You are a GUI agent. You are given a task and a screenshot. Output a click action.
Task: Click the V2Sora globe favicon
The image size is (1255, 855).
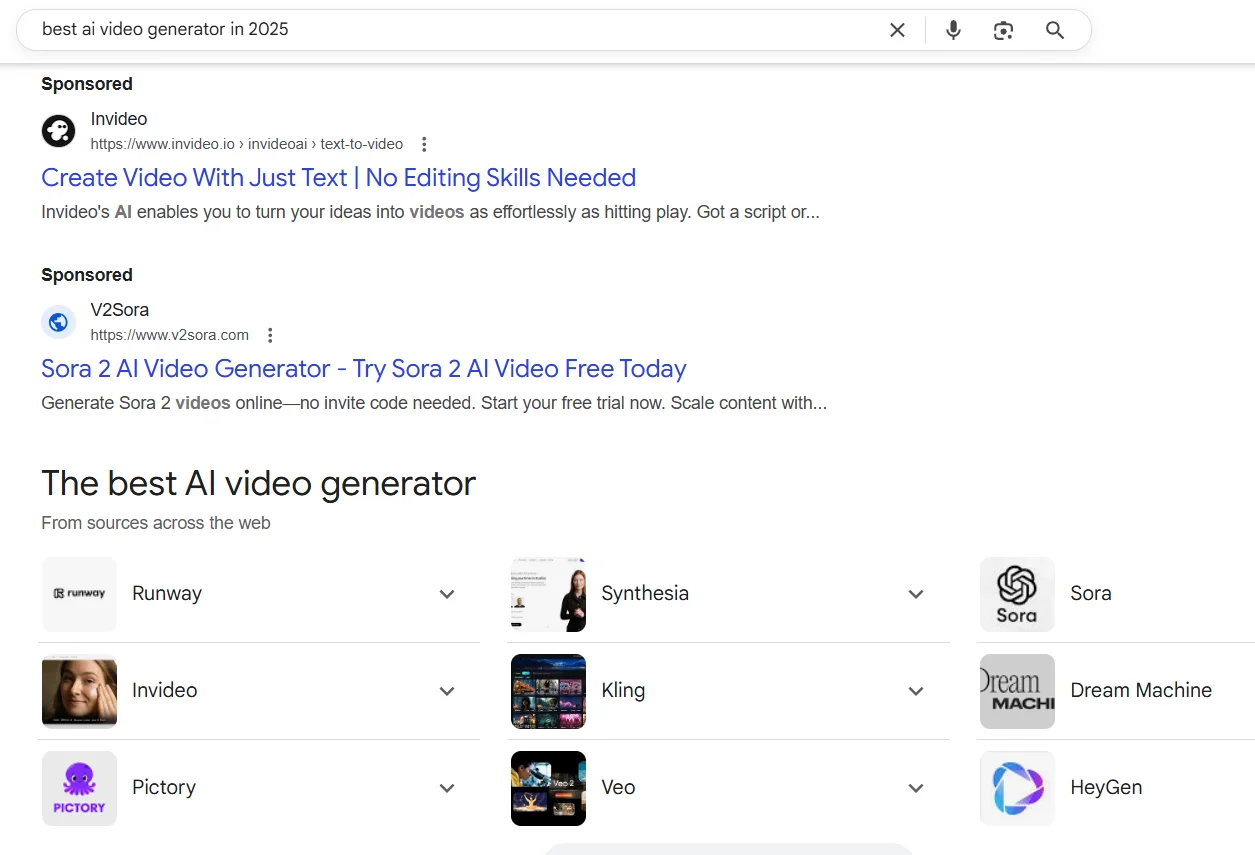58,322
